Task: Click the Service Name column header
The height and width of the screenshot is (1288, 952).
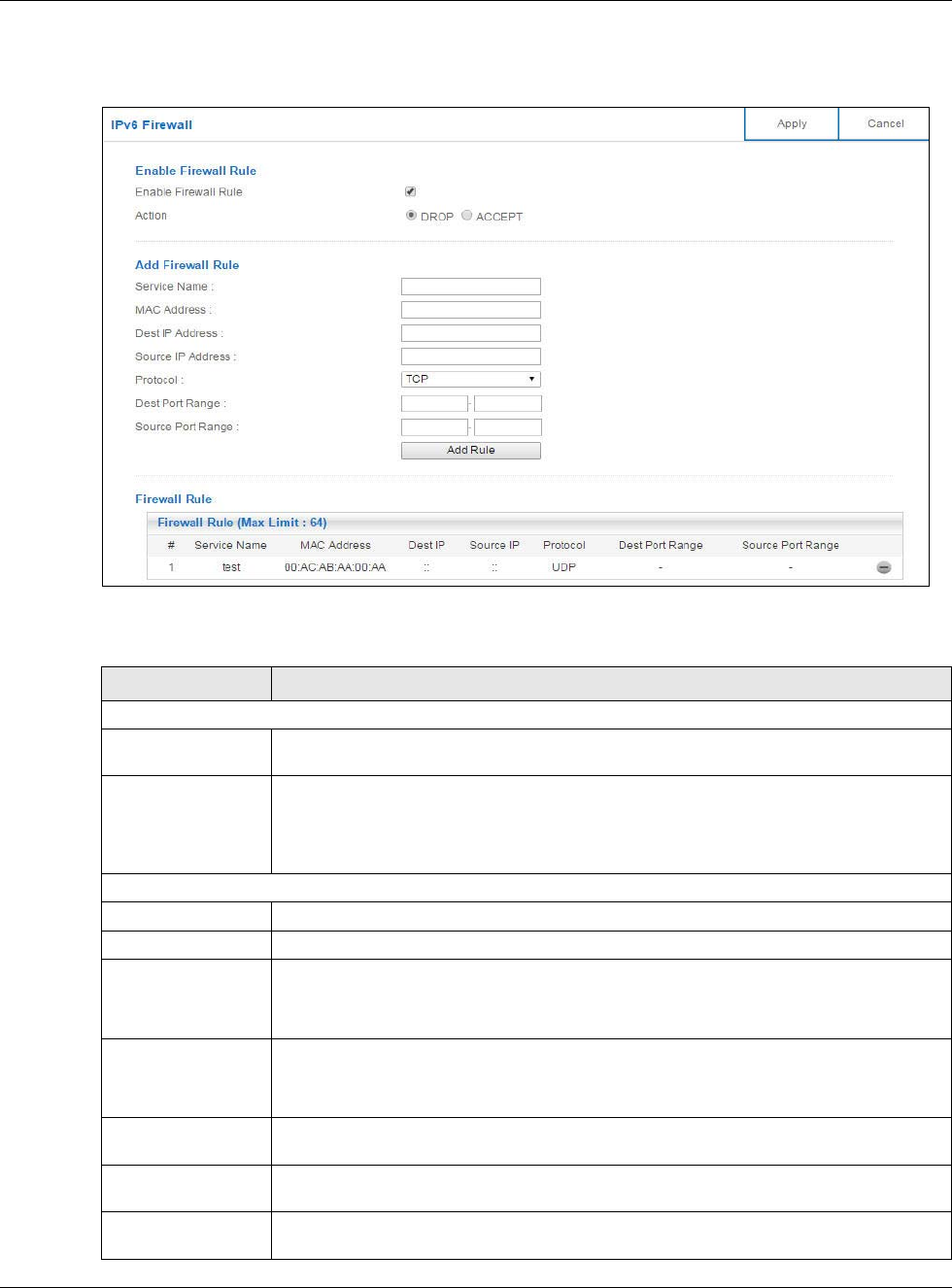Action: coord(230,545)
